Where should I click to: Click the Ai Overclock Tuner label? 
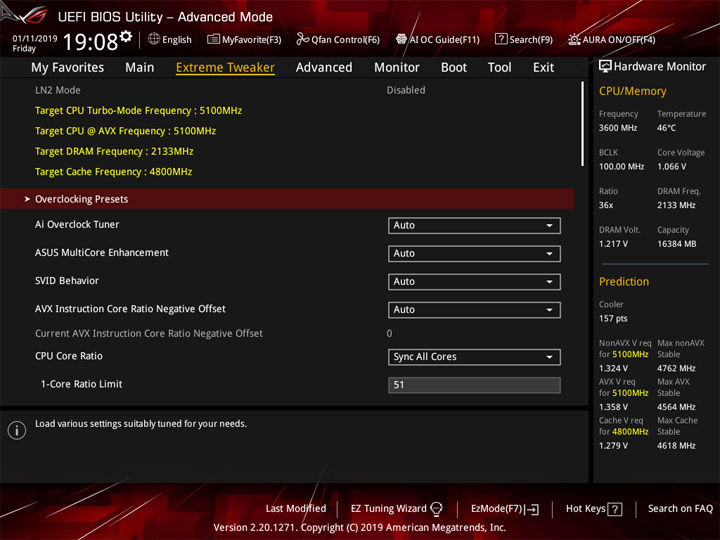77,225
